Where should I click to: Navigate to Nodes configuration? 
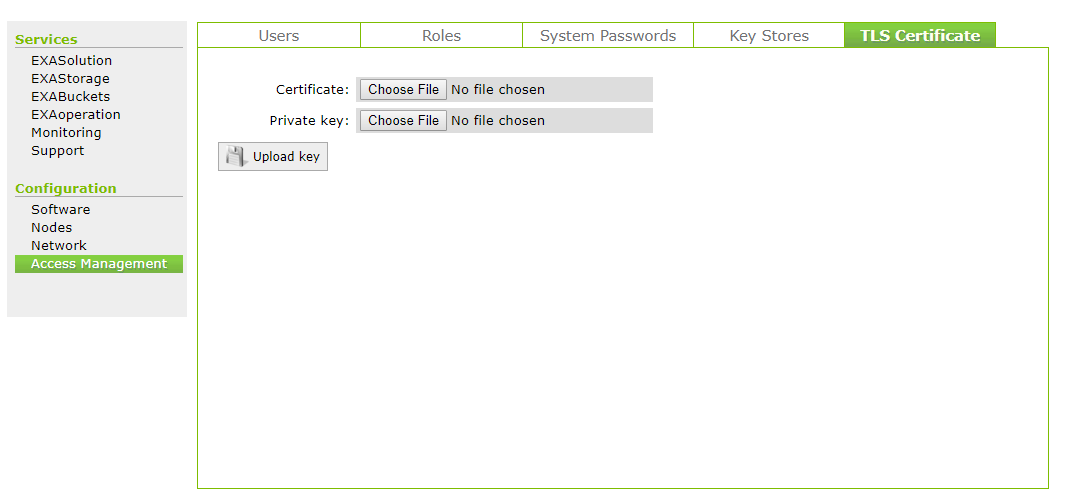[51, 228]
